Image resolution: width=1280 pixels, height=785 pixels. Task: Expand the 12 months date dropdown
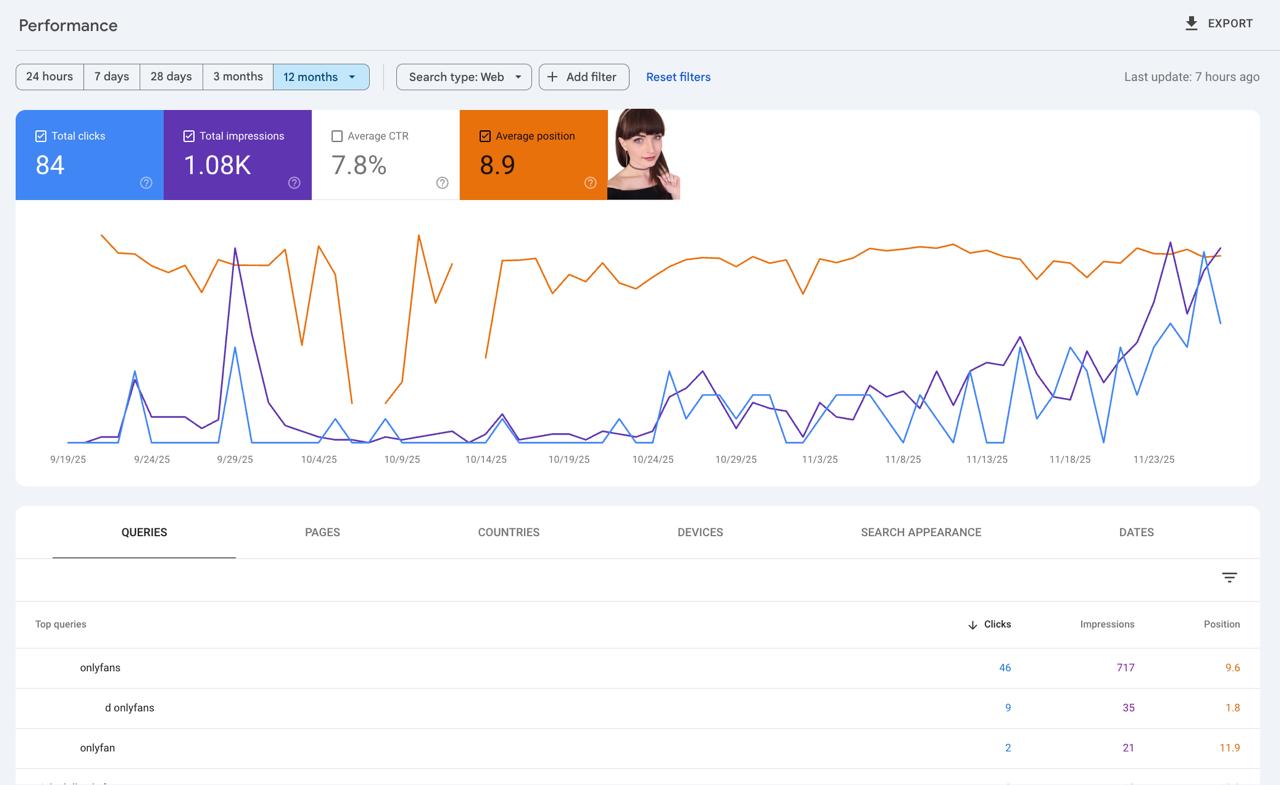click(x=351, y=77)
